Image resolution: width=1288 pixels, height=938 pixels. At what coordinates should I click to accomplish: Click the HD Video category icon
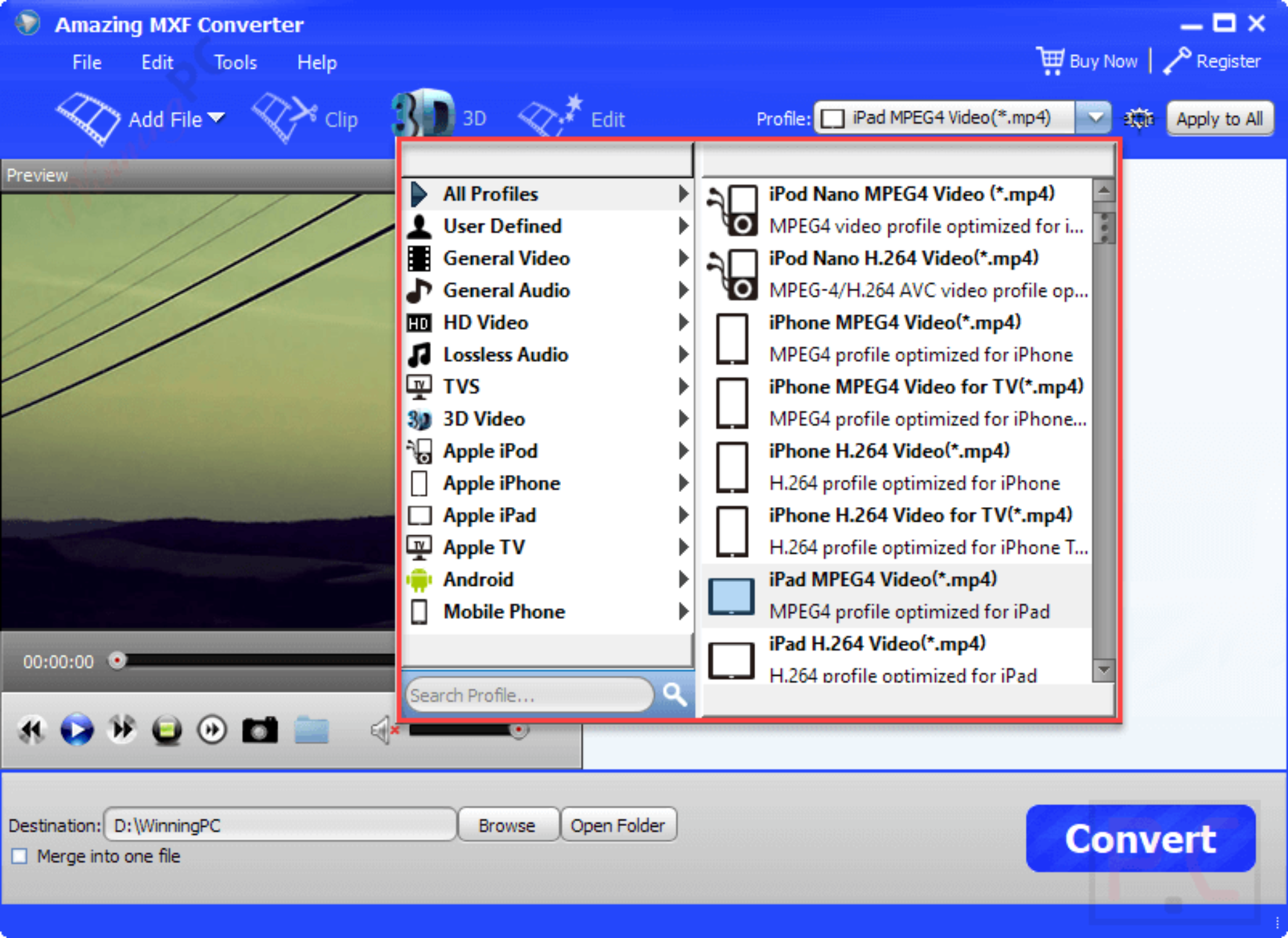(x=419, y=323)
